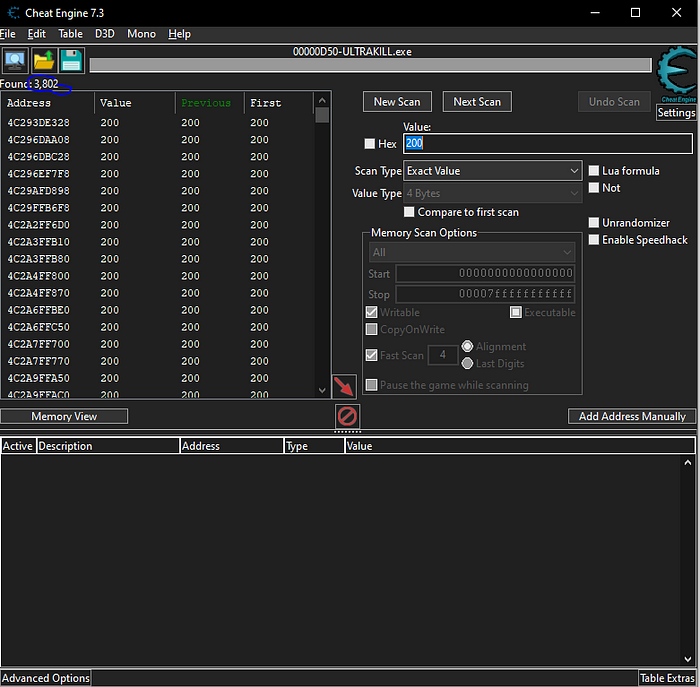Screen dimensions: 700x687
Task: Click the Type column header
Action: point(314,446)
